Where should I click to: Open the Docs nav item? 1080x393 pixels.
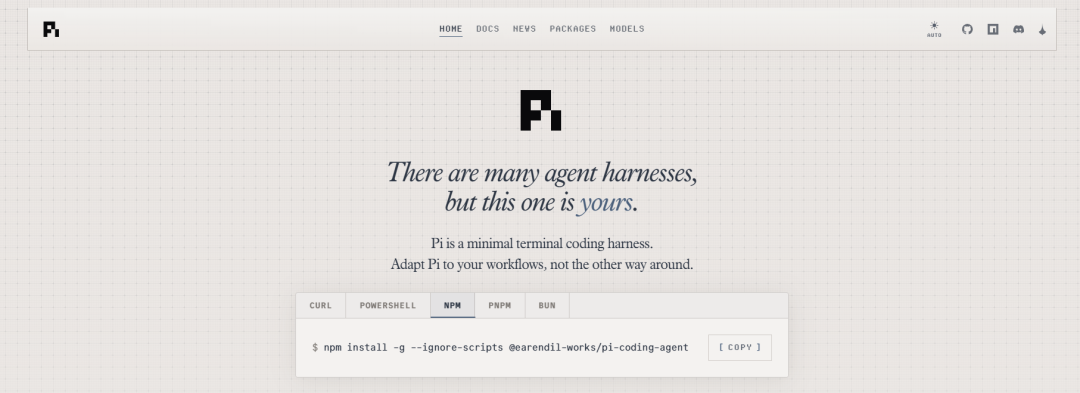(488, 29)
